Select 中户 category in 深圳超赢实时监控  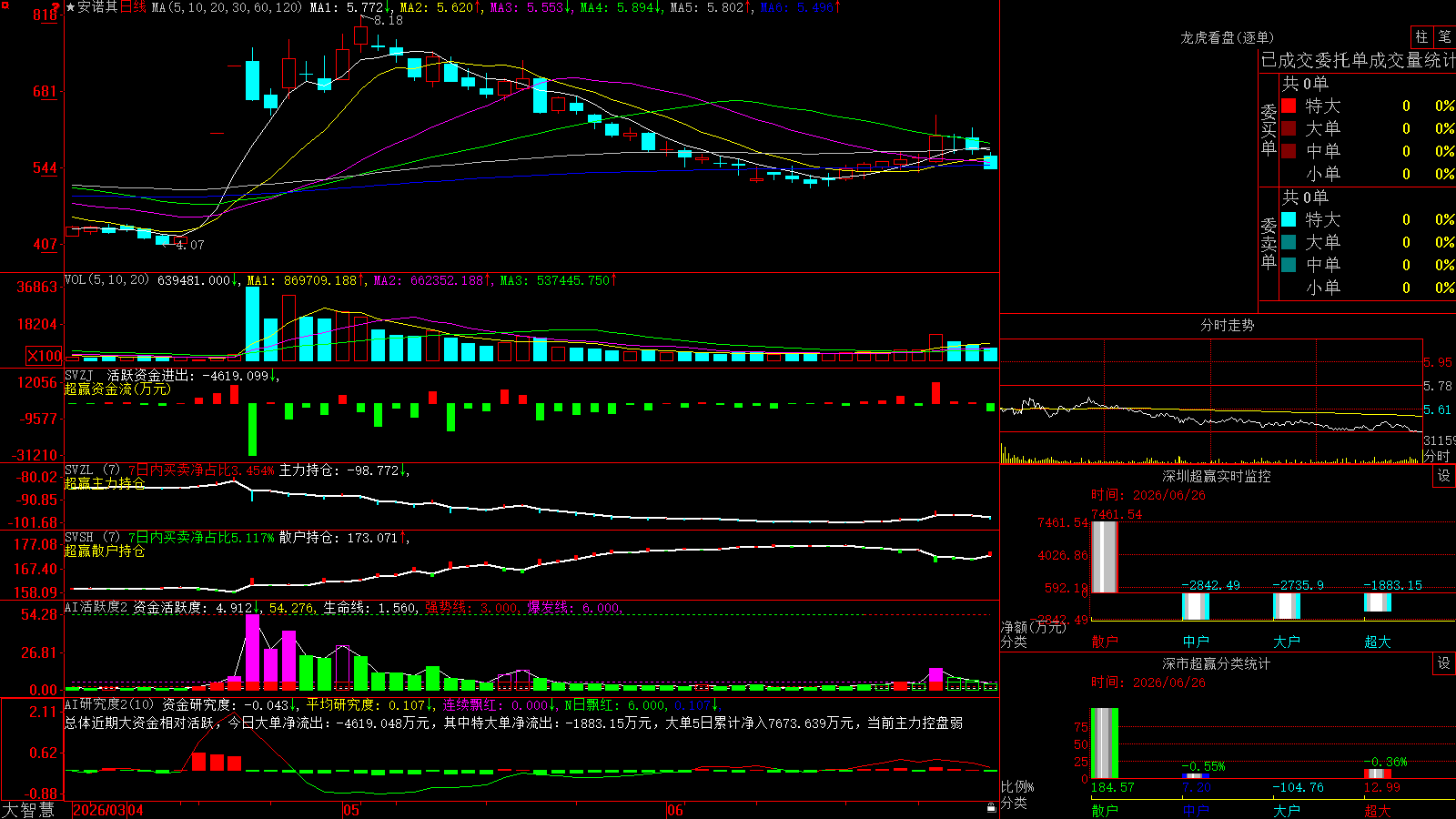1196,642
